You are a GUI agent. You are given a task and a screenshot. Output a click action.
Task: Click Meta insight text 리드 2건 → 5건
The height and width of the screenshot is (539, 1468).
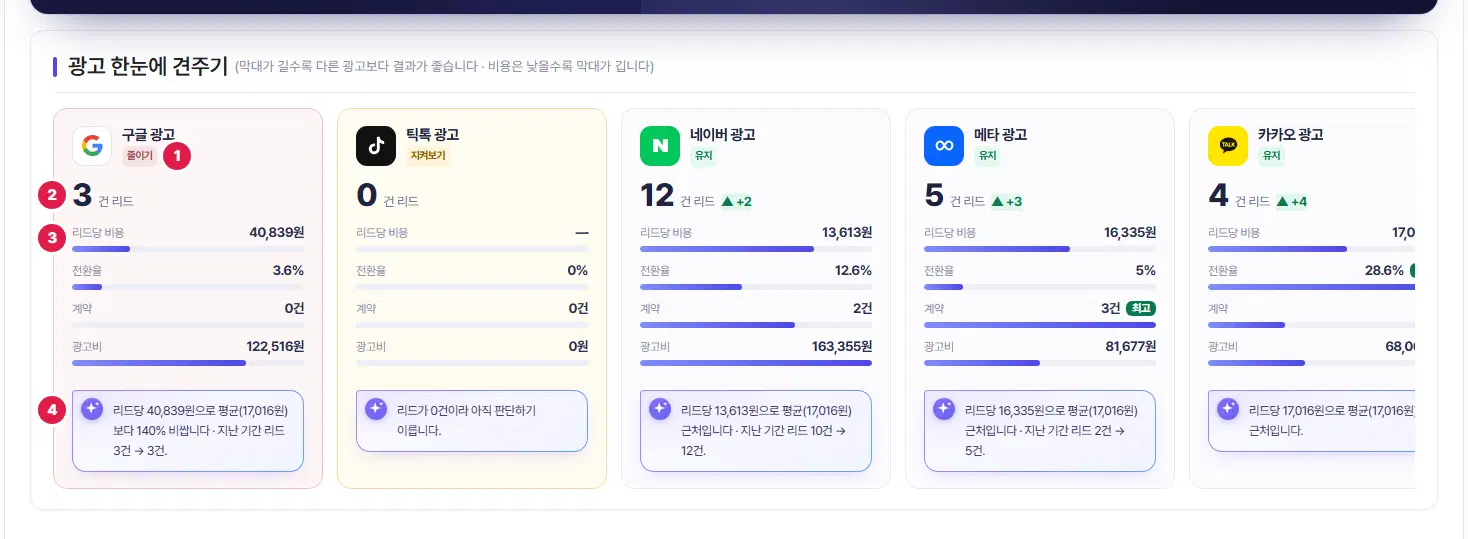[1050, 430]
